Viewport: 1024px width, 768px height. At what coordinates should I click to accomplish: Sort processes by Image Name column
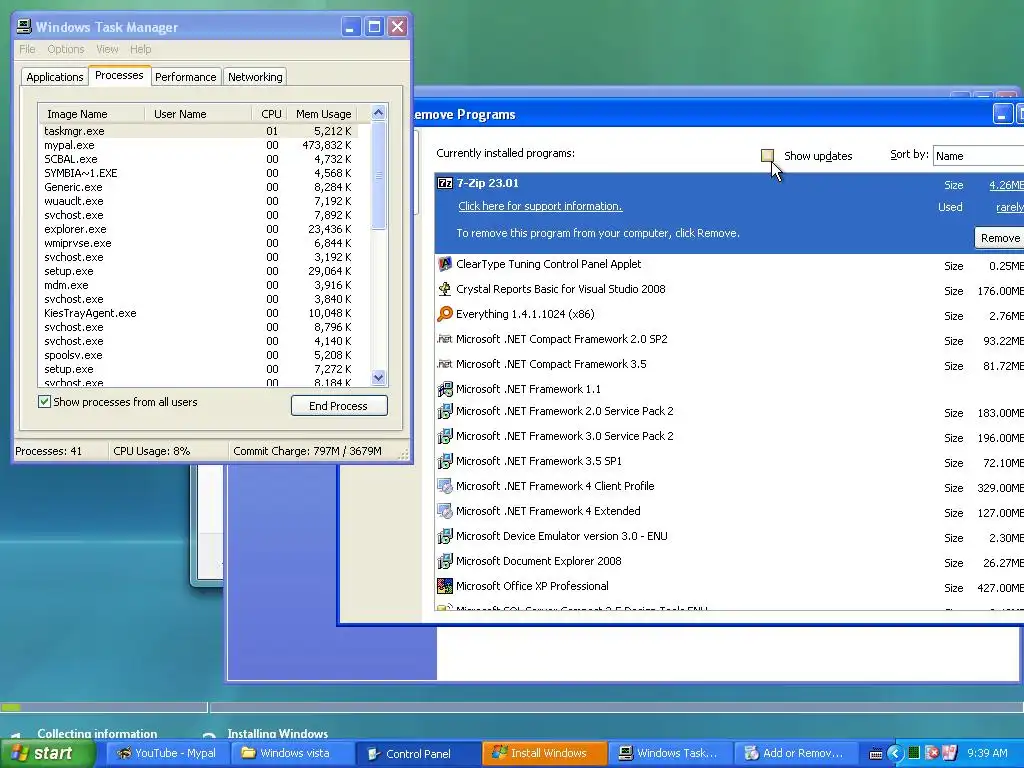coord(91,114)
